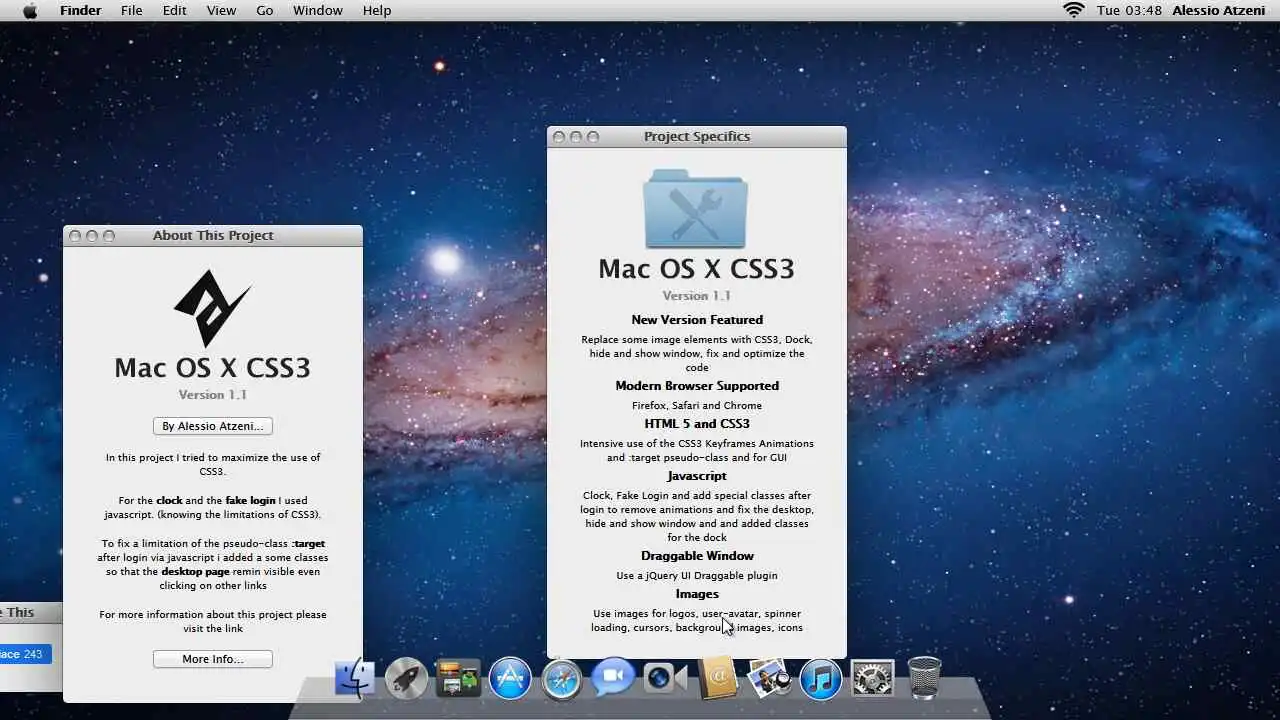This screenshot has width=1280, height=720.
Task: Click the Images heading
Action: tap(697, 594)
